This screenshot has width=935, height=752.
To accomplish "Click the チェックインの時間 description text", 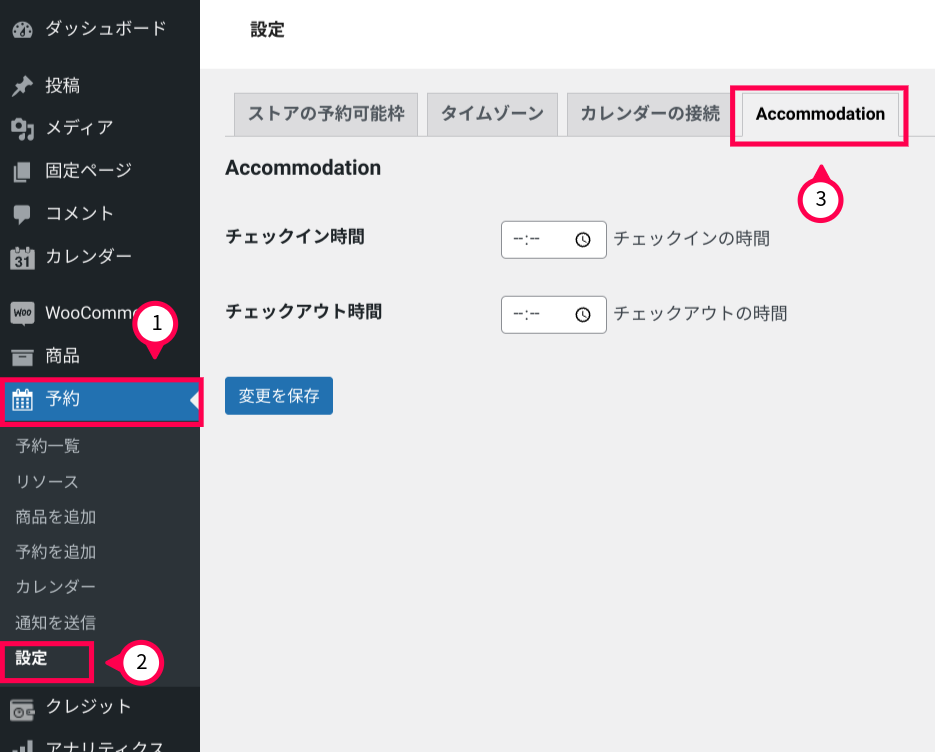I will tap(692, 239).
